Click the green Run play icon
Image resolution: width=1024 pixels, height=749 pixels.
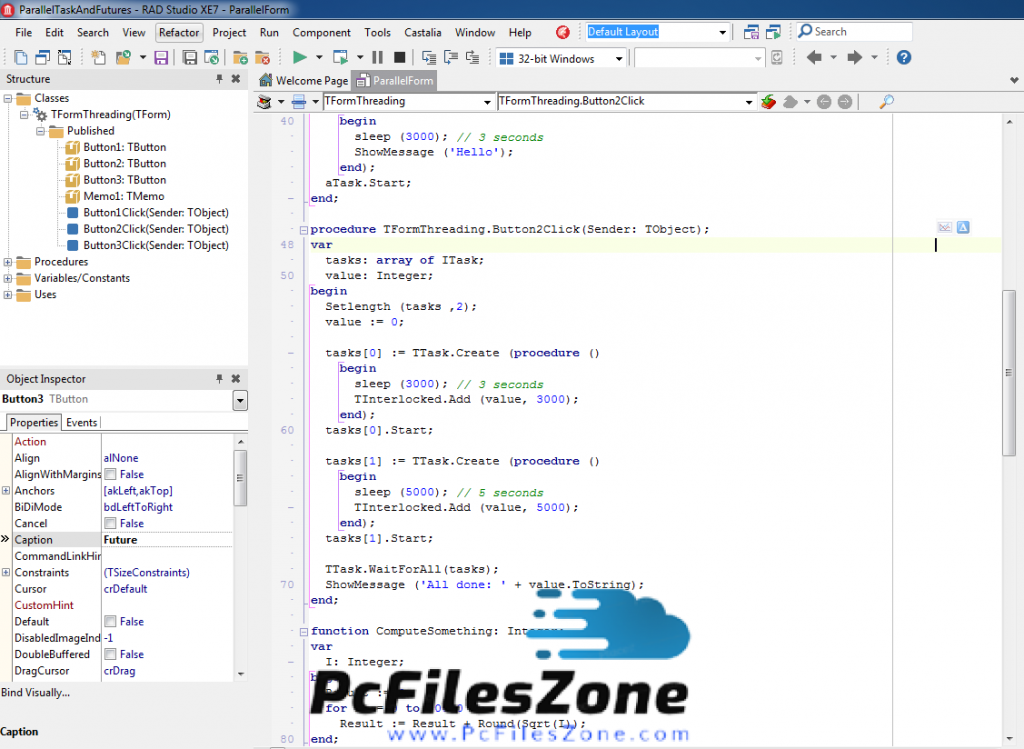pos(300,58)
